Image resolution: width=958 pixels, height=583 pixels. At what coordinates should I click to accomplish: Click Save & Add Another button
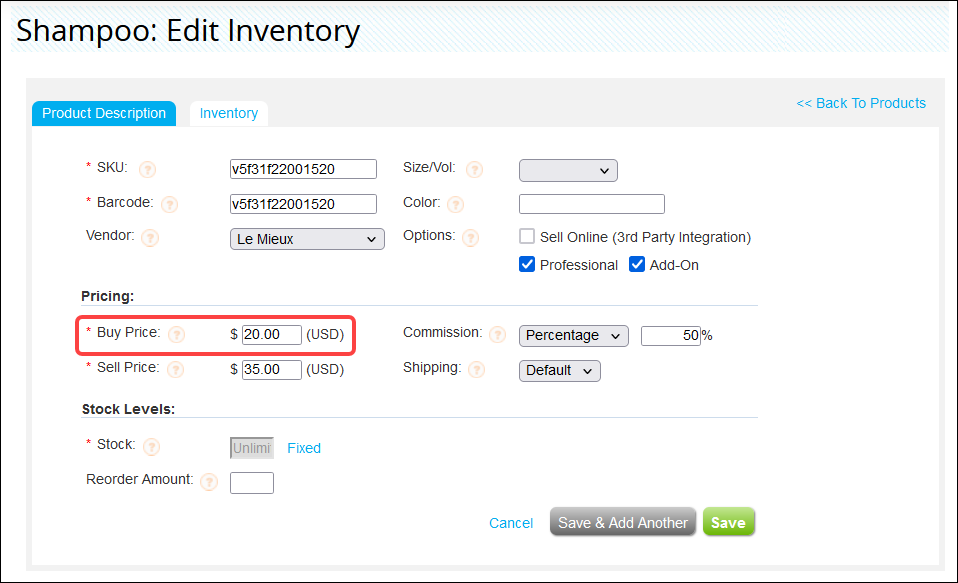click(x=623, y=522)
